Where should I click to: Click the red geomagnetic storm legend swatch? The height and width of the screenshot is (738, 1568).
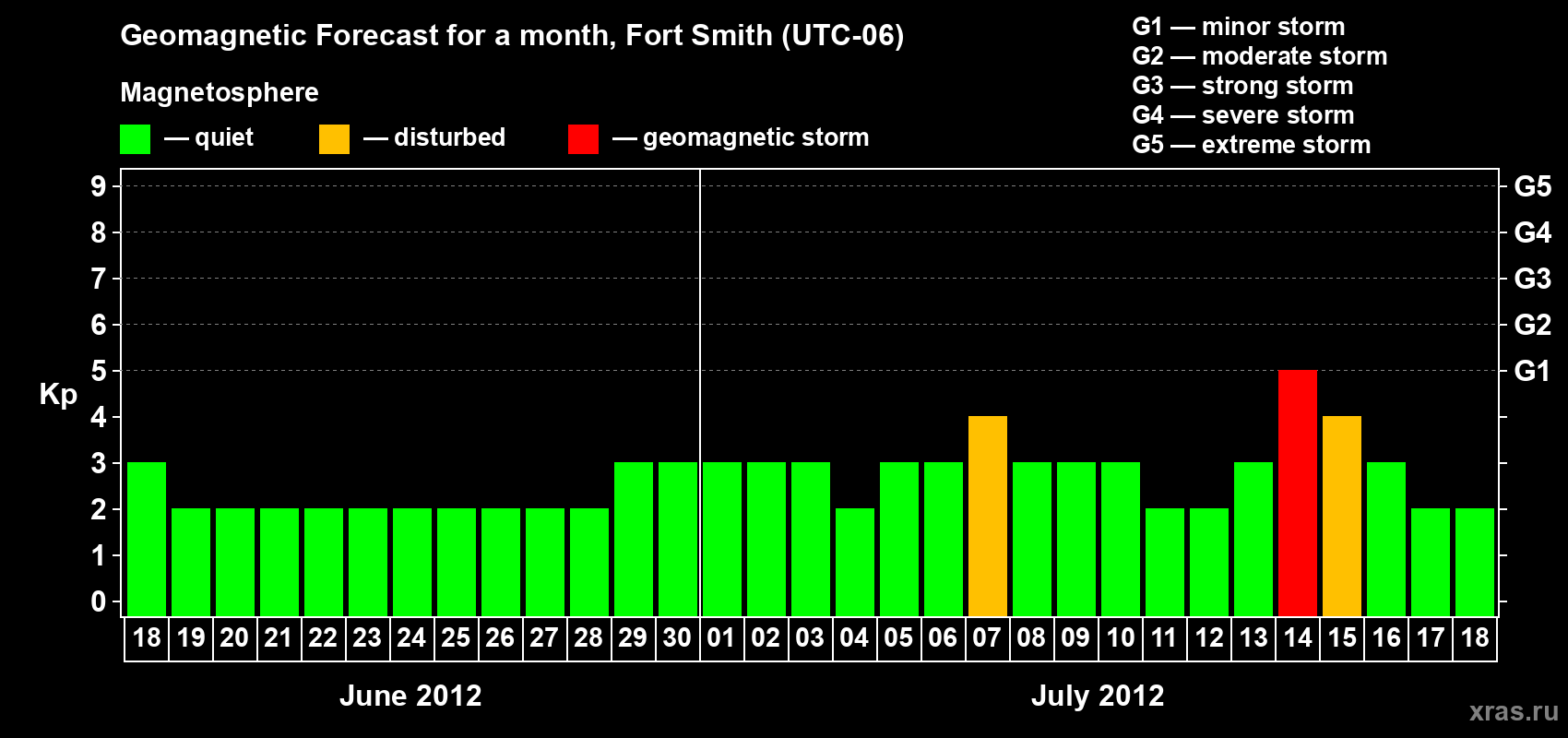pos(583,139)
